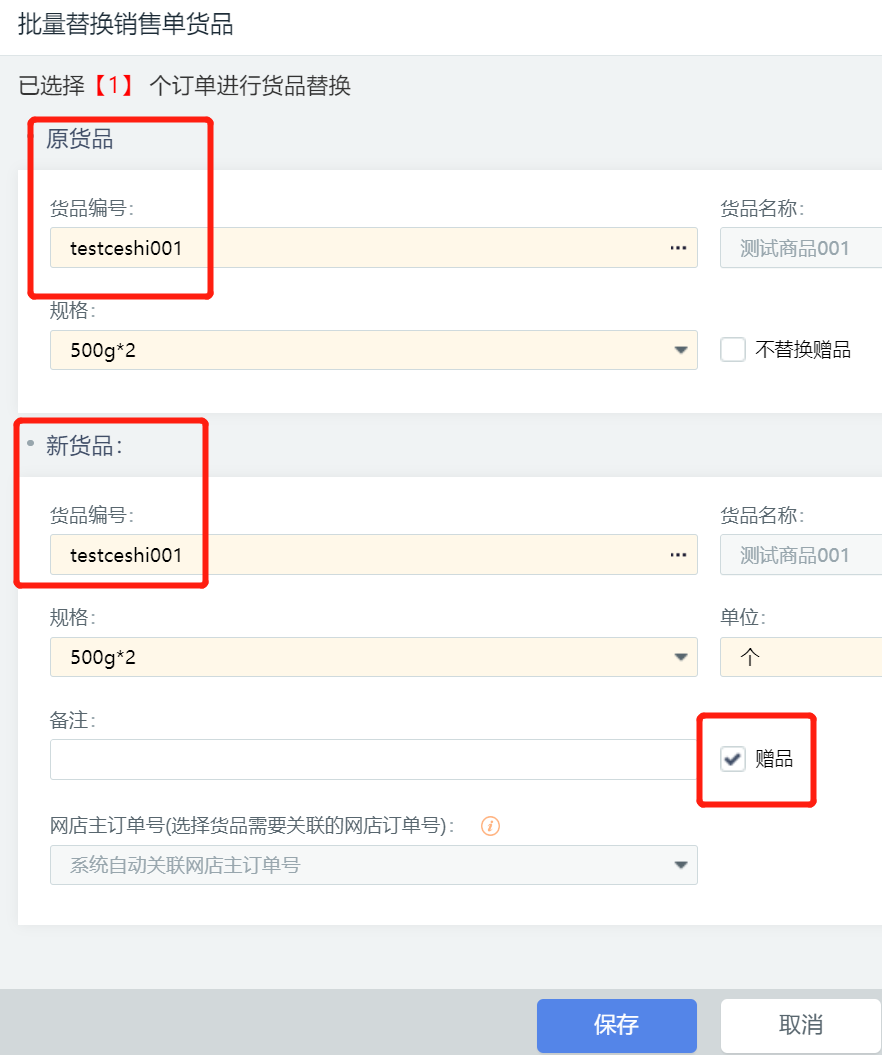Viewport: 882px width, 1055px height.
Task: Click the 取消 button
Action: tap(801, 1025)
